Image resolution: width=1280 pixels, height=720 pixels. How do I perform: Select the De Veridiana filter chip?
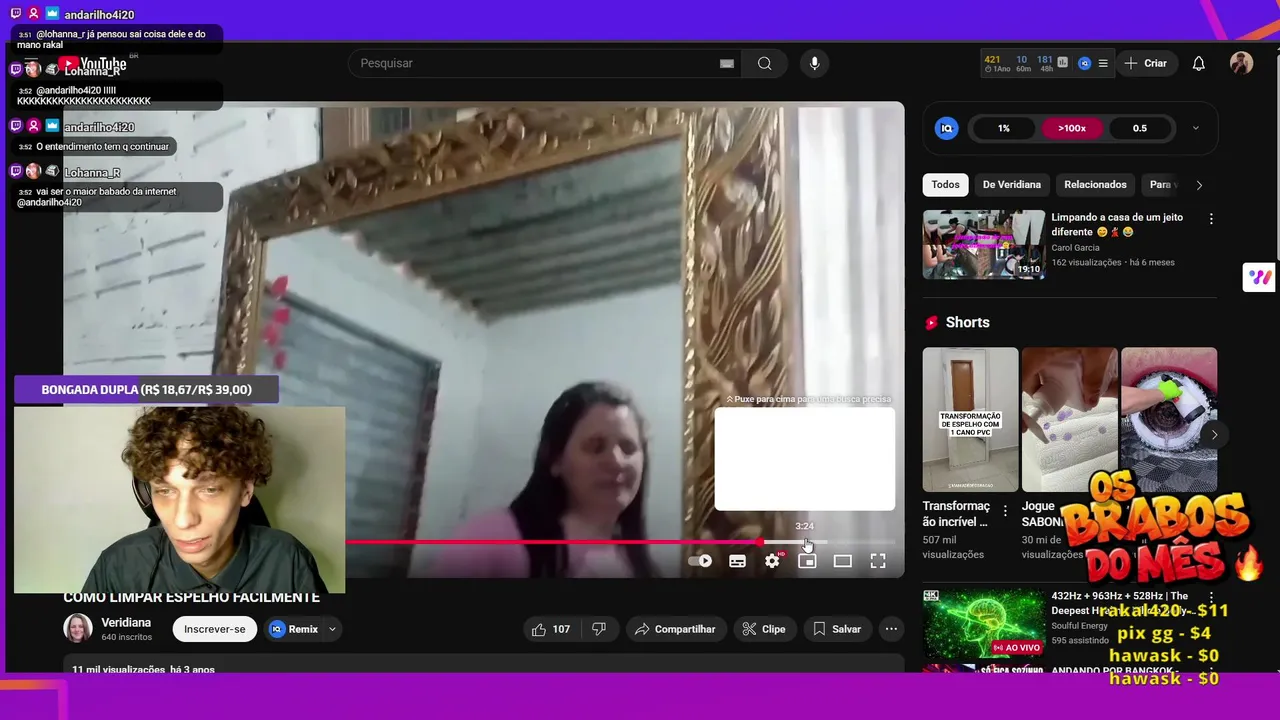pyautogui.click(x=1012, y=184)
